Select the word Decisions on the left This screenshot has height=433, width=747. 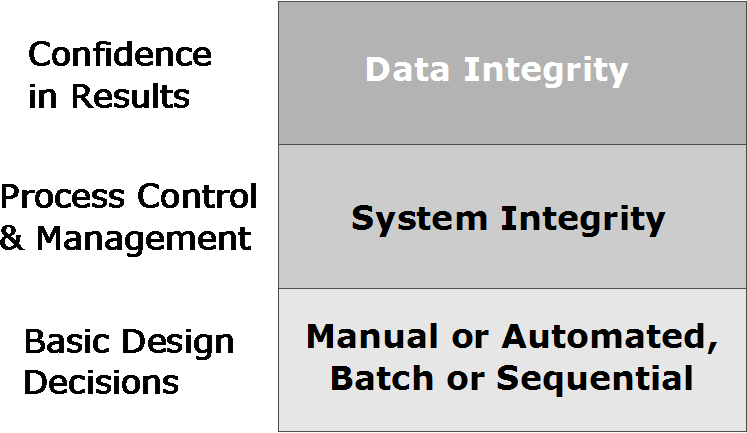(x=101, y=383)
